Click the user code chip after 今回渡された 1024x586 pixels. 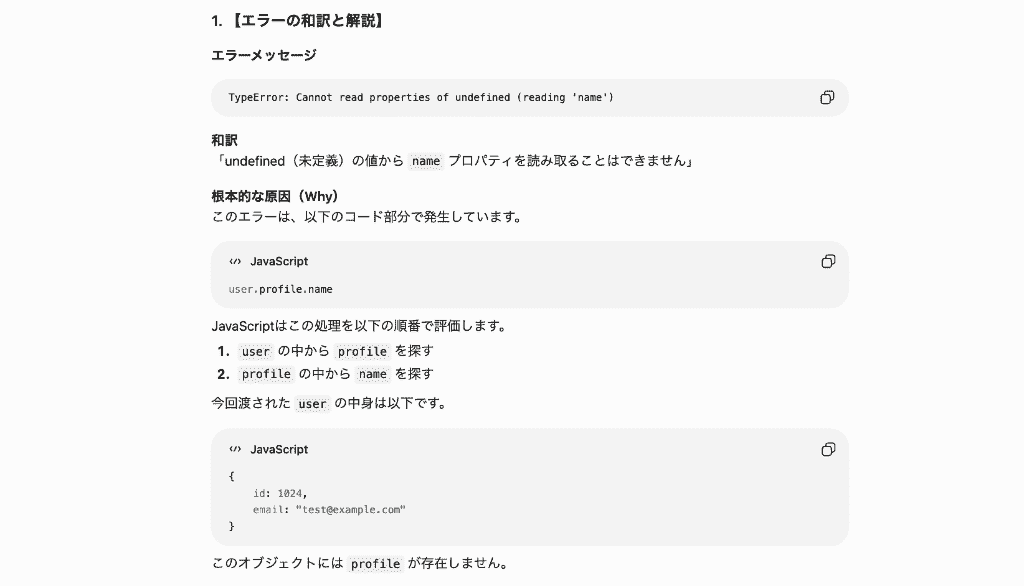point(312,404)
